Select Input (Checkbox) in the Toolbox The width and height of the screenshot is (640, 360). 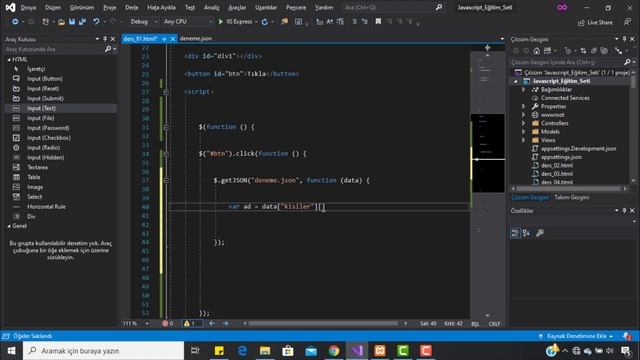(x=49, y=138)
